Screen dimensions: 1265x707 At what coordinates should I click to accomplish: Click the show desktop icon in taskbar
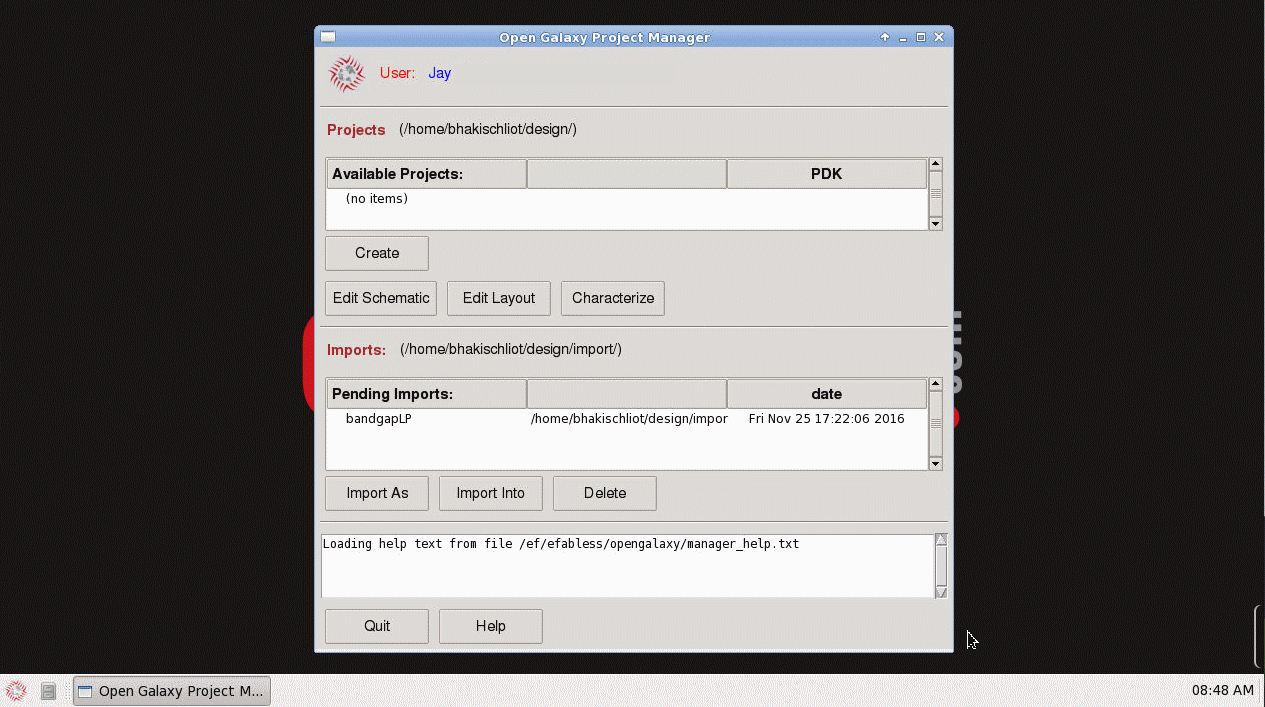(48, 690)
